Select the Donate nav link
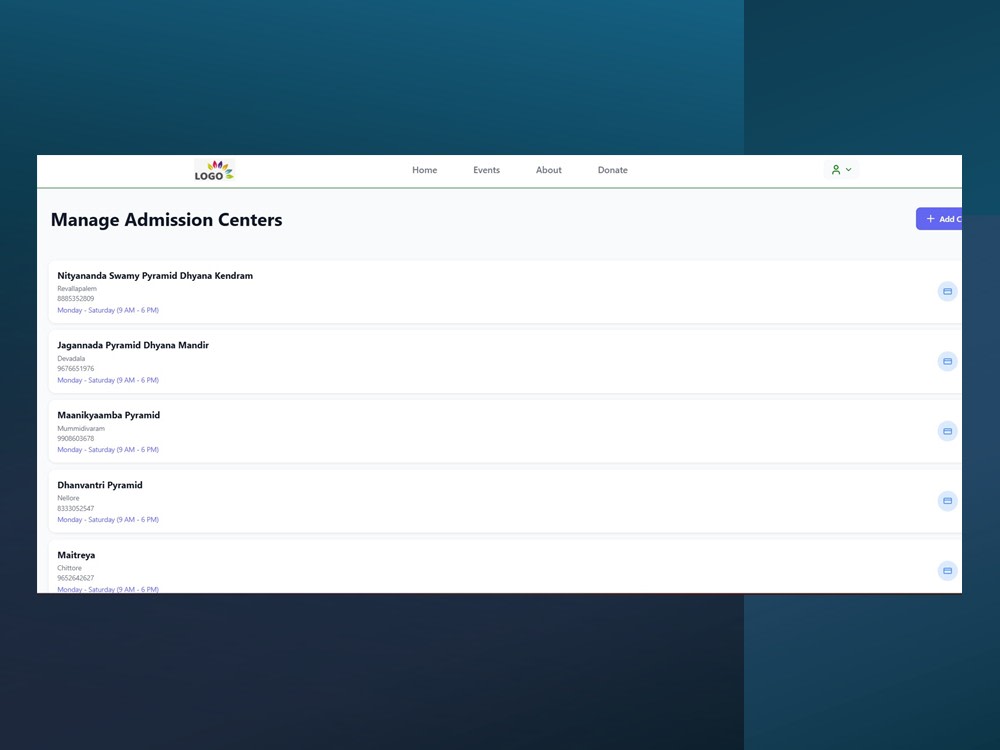 pos(612,170)
